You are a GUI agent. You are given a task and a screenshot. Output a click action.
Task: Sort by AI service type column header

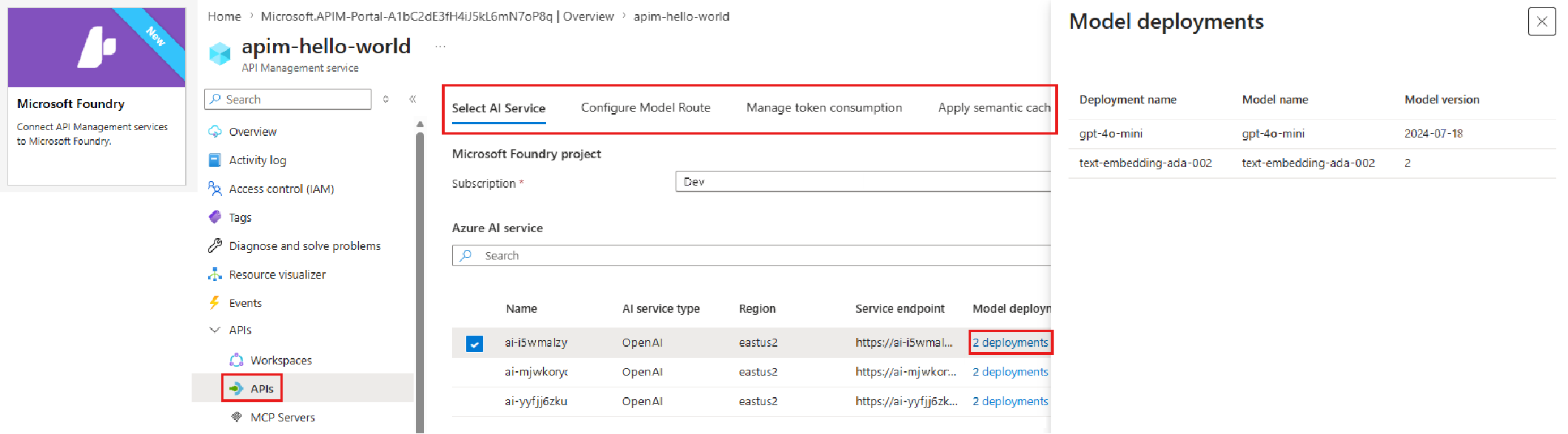coord(661,308)
